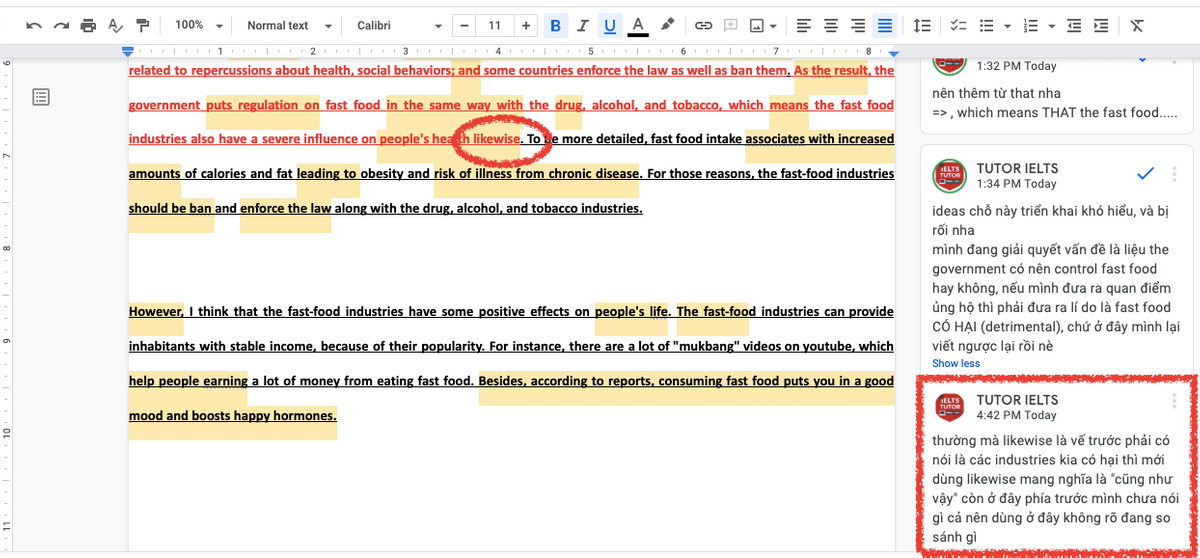This screenshot has height=558, width=1200.
Task: Toggle underline formatting
Action: tap(610, 25)
